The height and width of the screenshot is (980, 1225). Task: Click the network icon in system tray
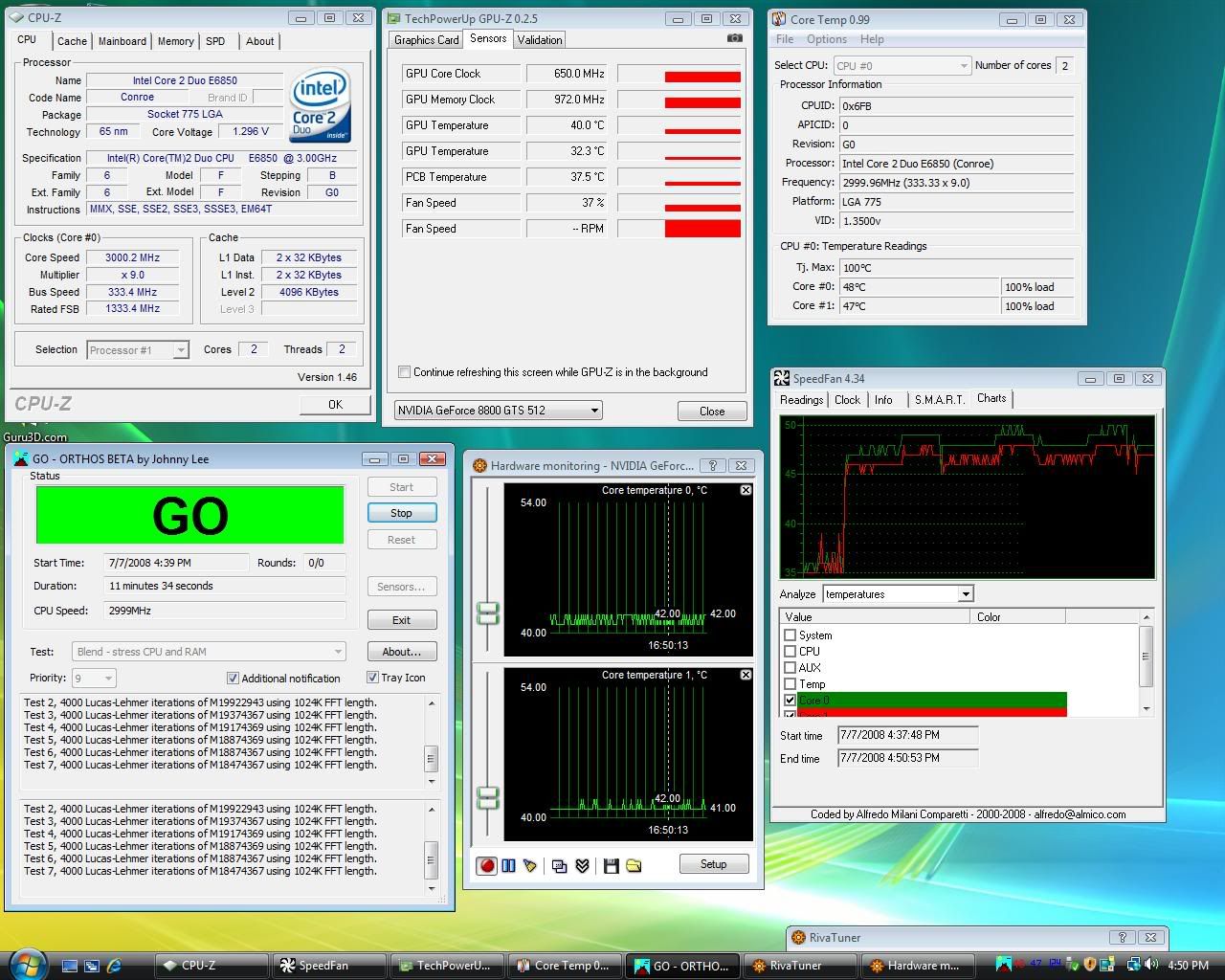click(1134, 965)
